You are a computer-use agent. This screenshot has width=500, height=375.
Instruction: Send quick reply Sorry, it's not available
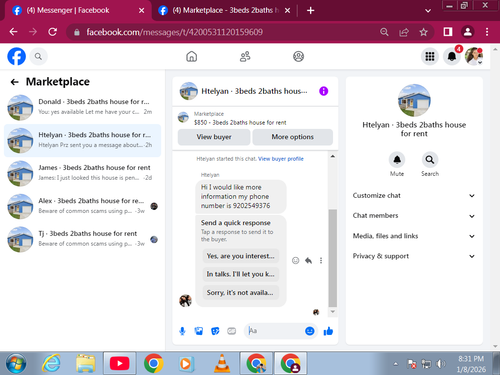pyautogui.click(x=240, y=292)
